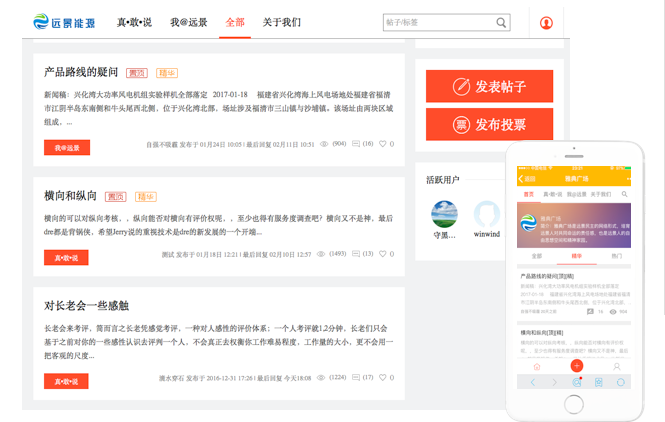
Task: Like the post 对长老会一些感触 with heart icon
Action: [x=383, y=377]
